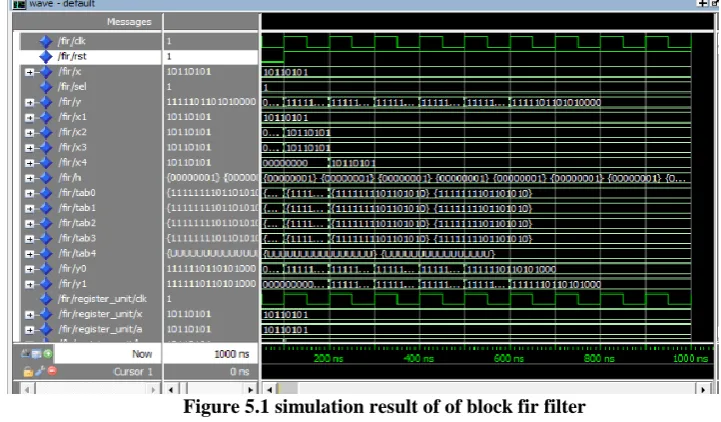Click the /fir/tab4 value {UUUUUUUUUUUU in values column
721x422 pixels.
click(x=212, y=253)
